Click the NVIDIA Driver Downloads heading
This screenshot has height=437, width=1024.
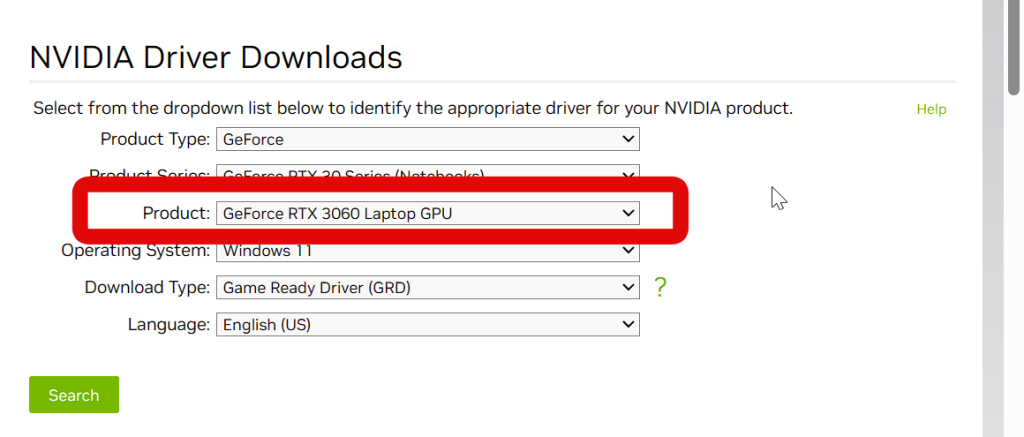tap(216, 57)
